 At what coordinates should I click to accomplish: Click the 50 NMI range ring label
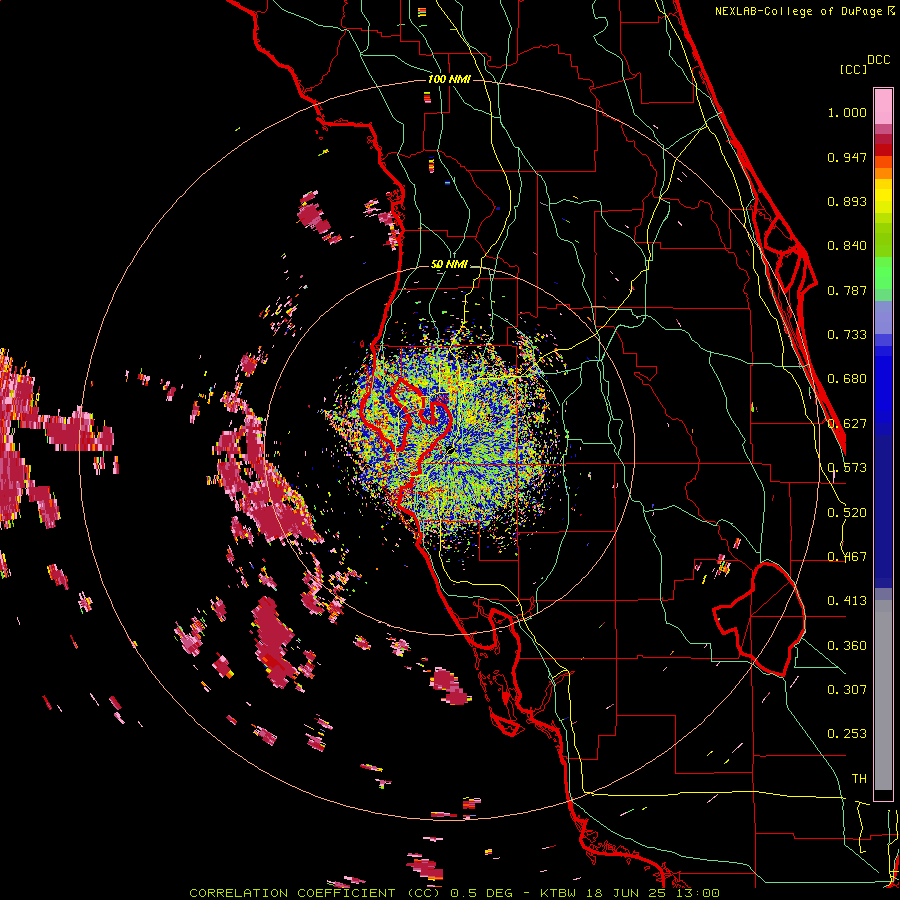tap(449, 265)
